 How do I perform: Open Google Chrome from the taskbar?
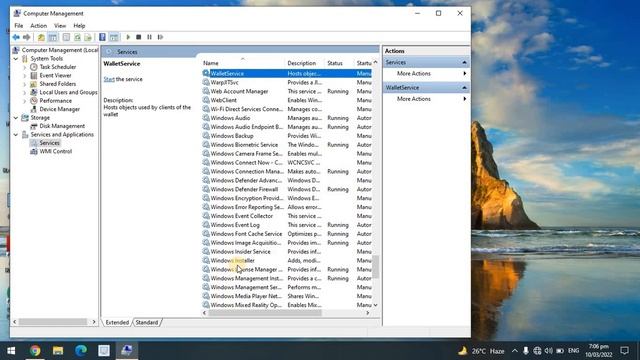point(35,351)
